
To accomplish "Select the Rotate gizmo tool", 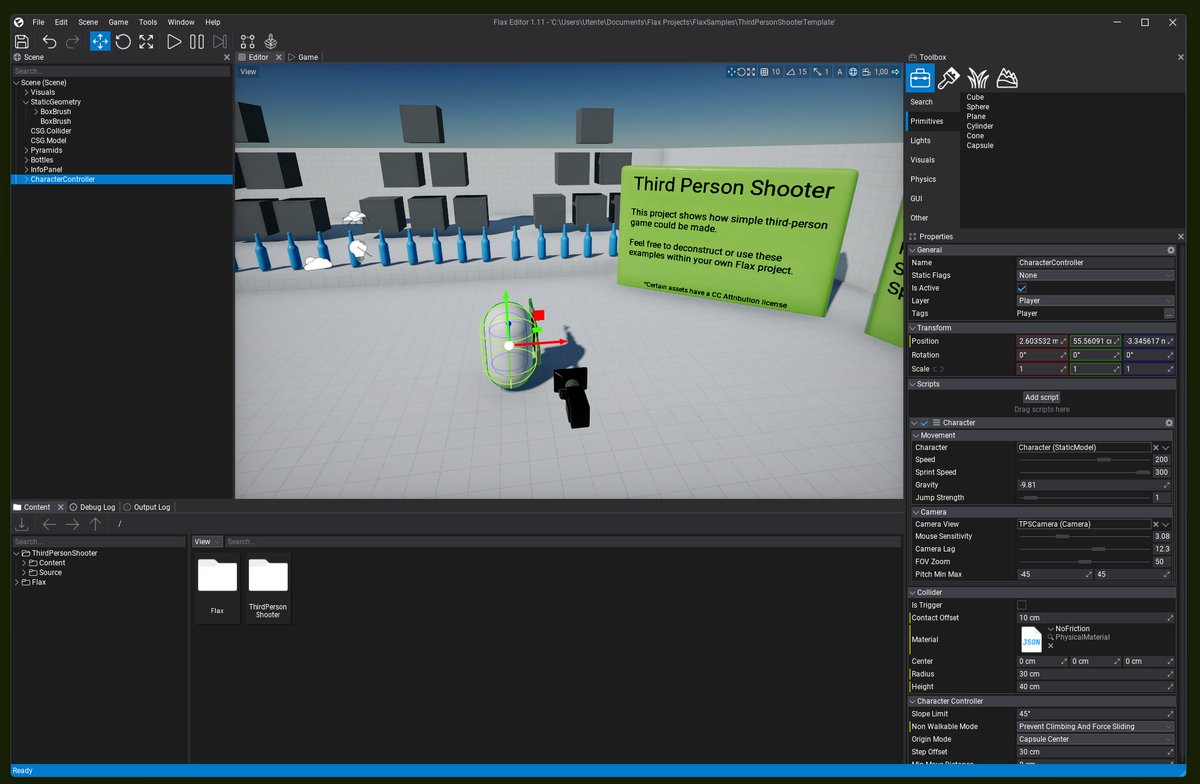I will [x=123, y=41].
